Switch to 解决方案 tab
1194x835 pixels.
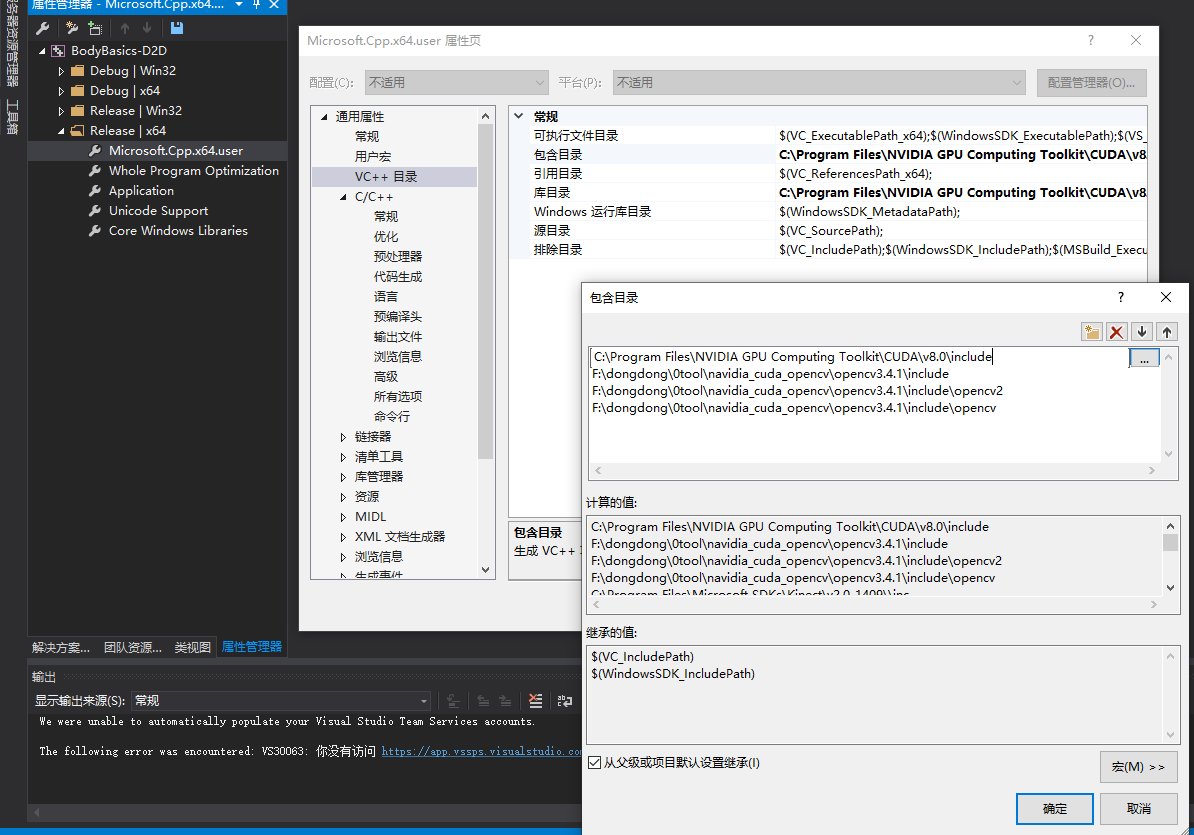(x=61, y=648)
